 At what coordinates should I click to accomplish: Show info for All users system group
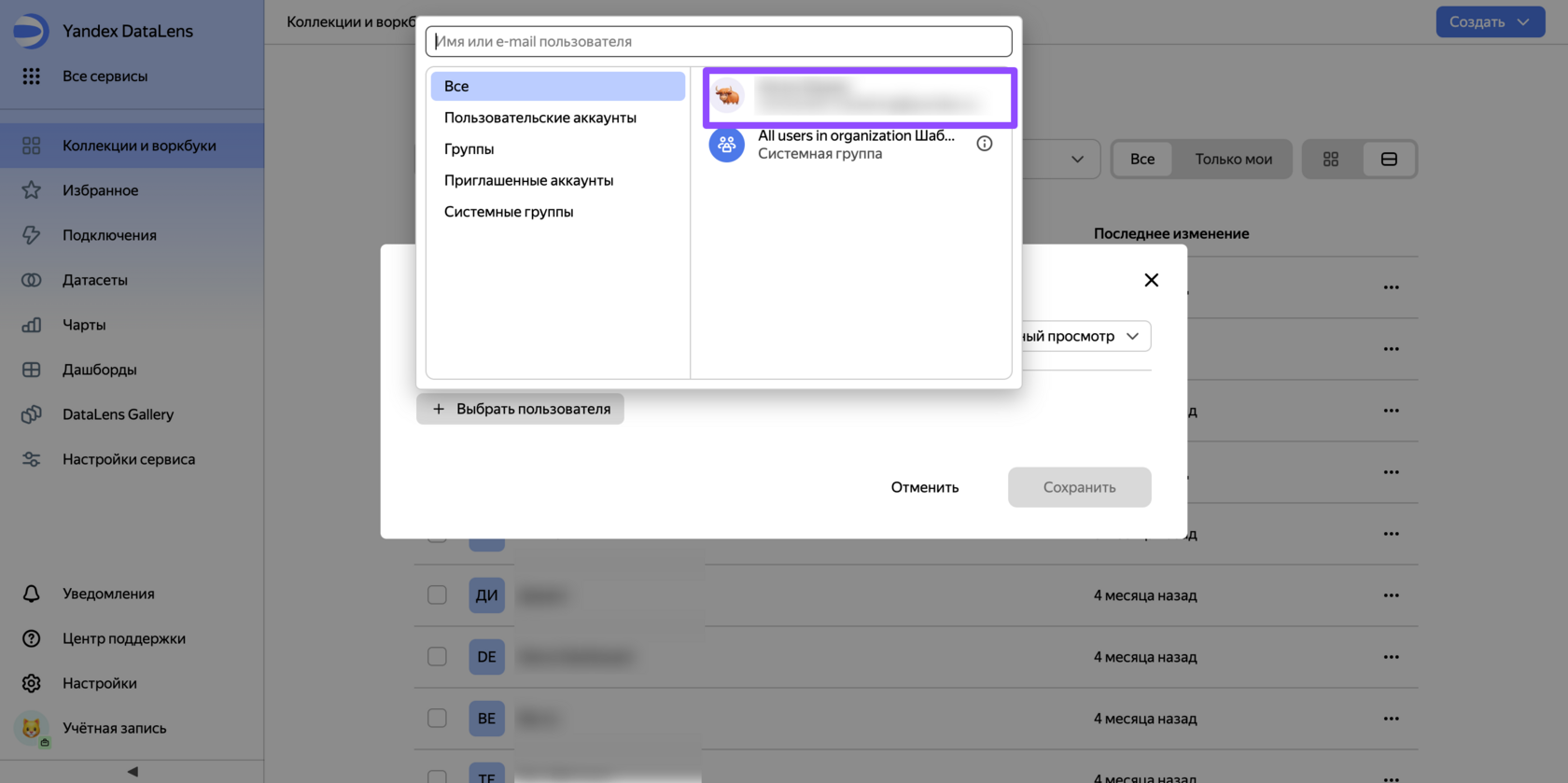point(984,144)
